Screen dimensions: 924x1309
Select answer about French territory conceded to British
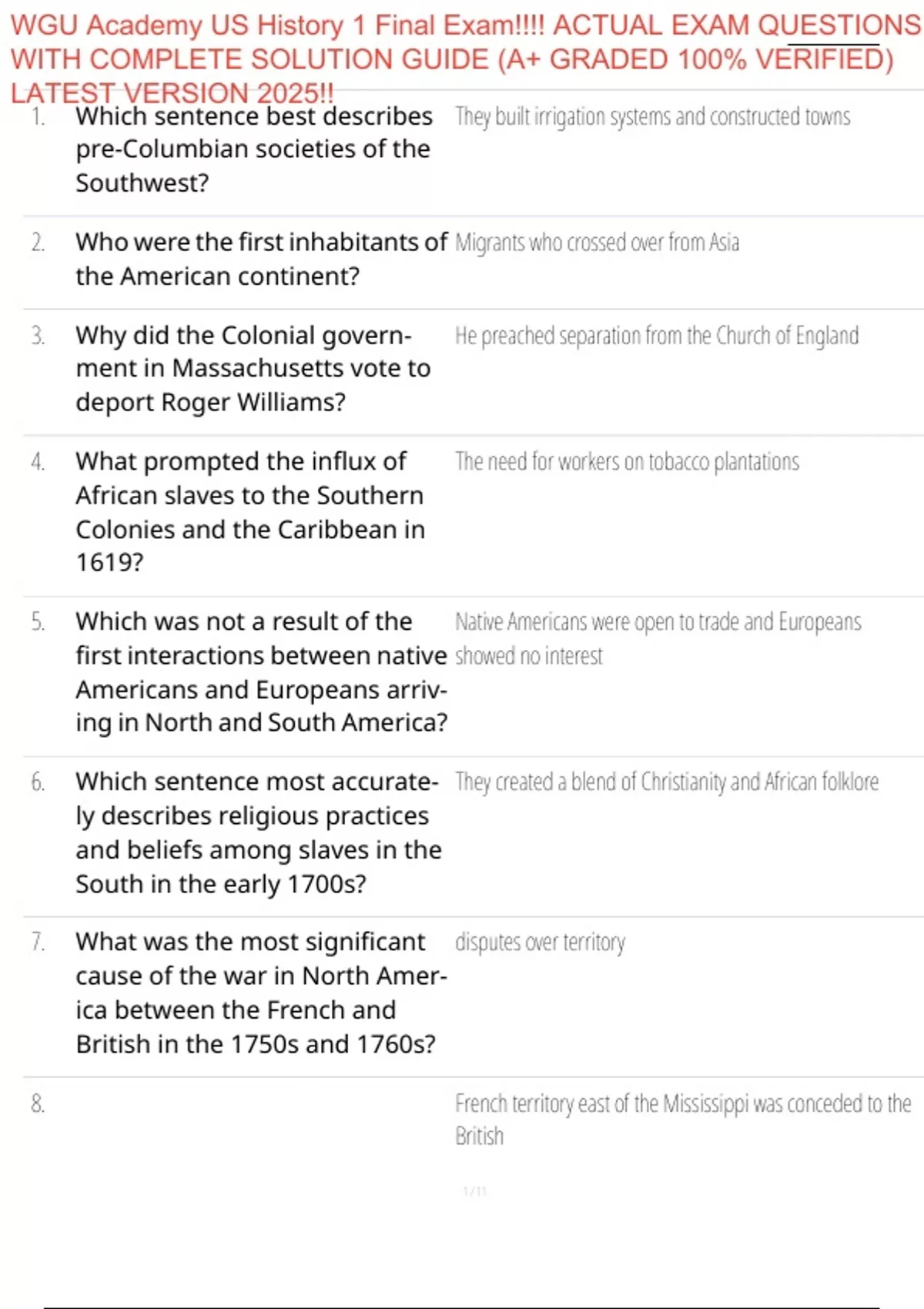683,1120
